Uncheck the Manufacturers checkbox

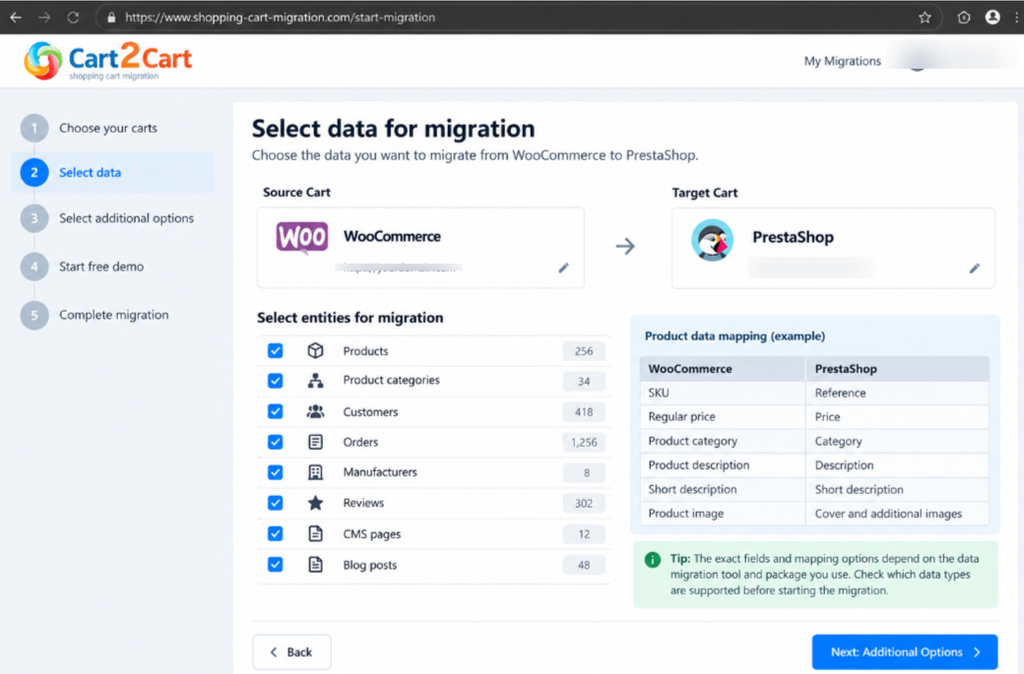tap(276, 472)
